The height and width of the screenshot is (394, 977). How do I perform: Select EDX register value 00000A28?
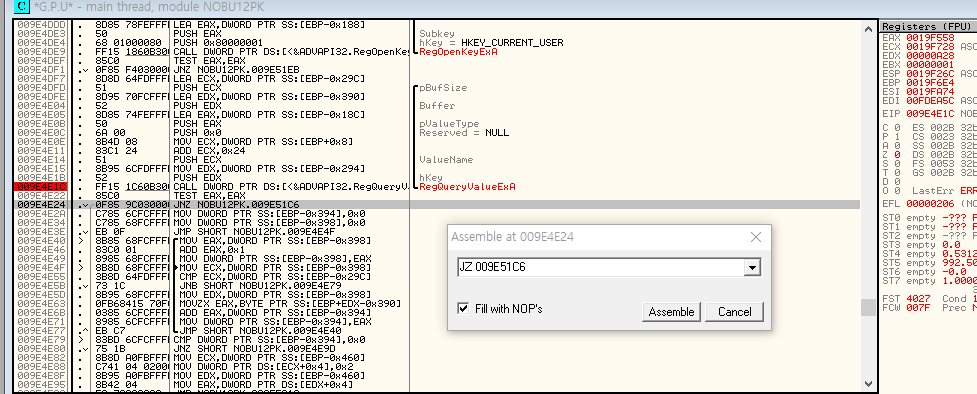click(x=930, y=56)
